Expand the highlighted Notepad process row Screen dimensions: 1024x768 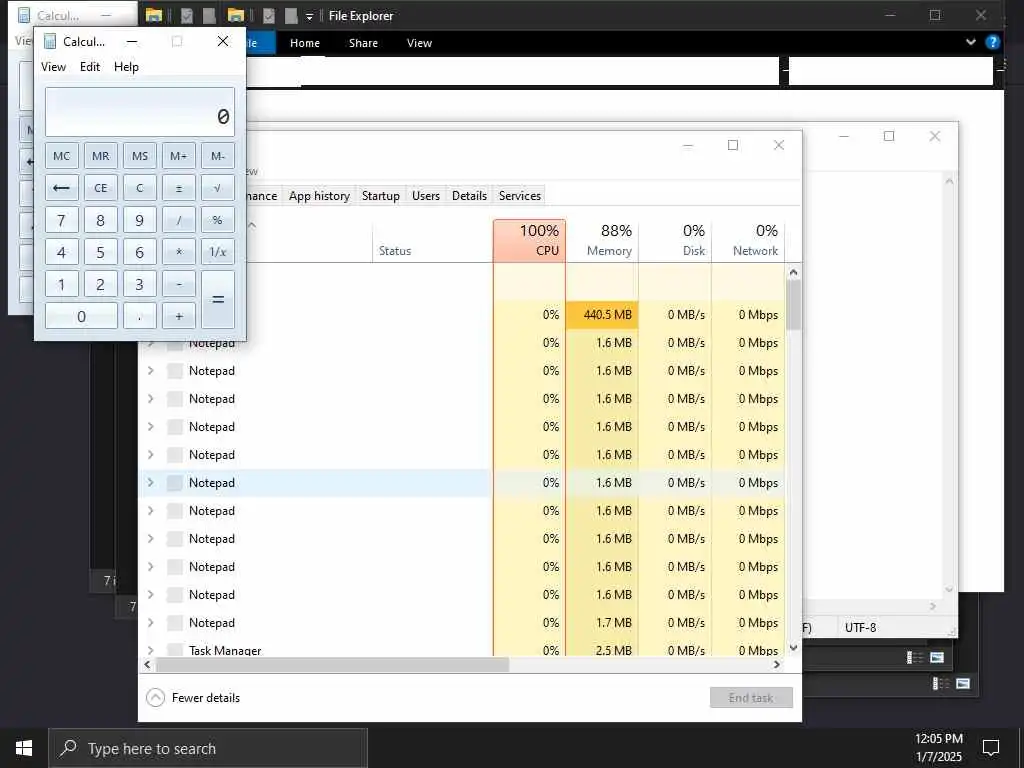point(151,483)
